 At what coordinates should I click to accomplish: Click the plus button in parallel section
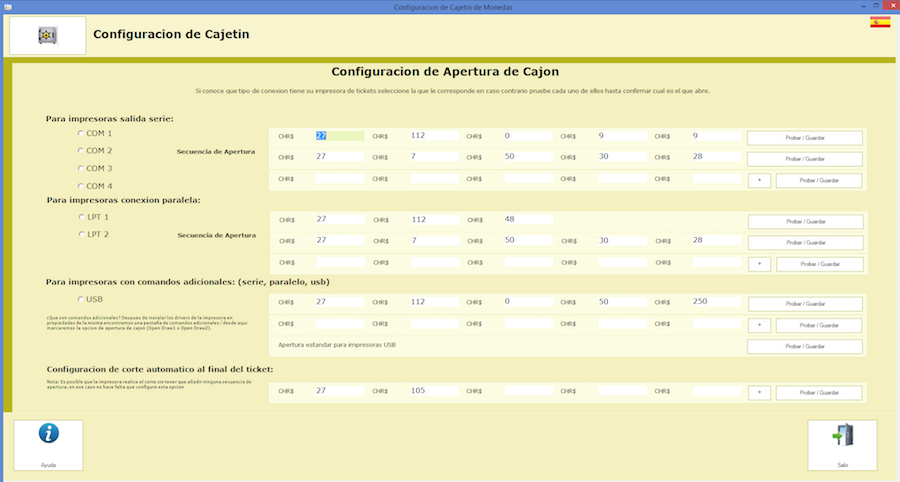click(759, 263)
